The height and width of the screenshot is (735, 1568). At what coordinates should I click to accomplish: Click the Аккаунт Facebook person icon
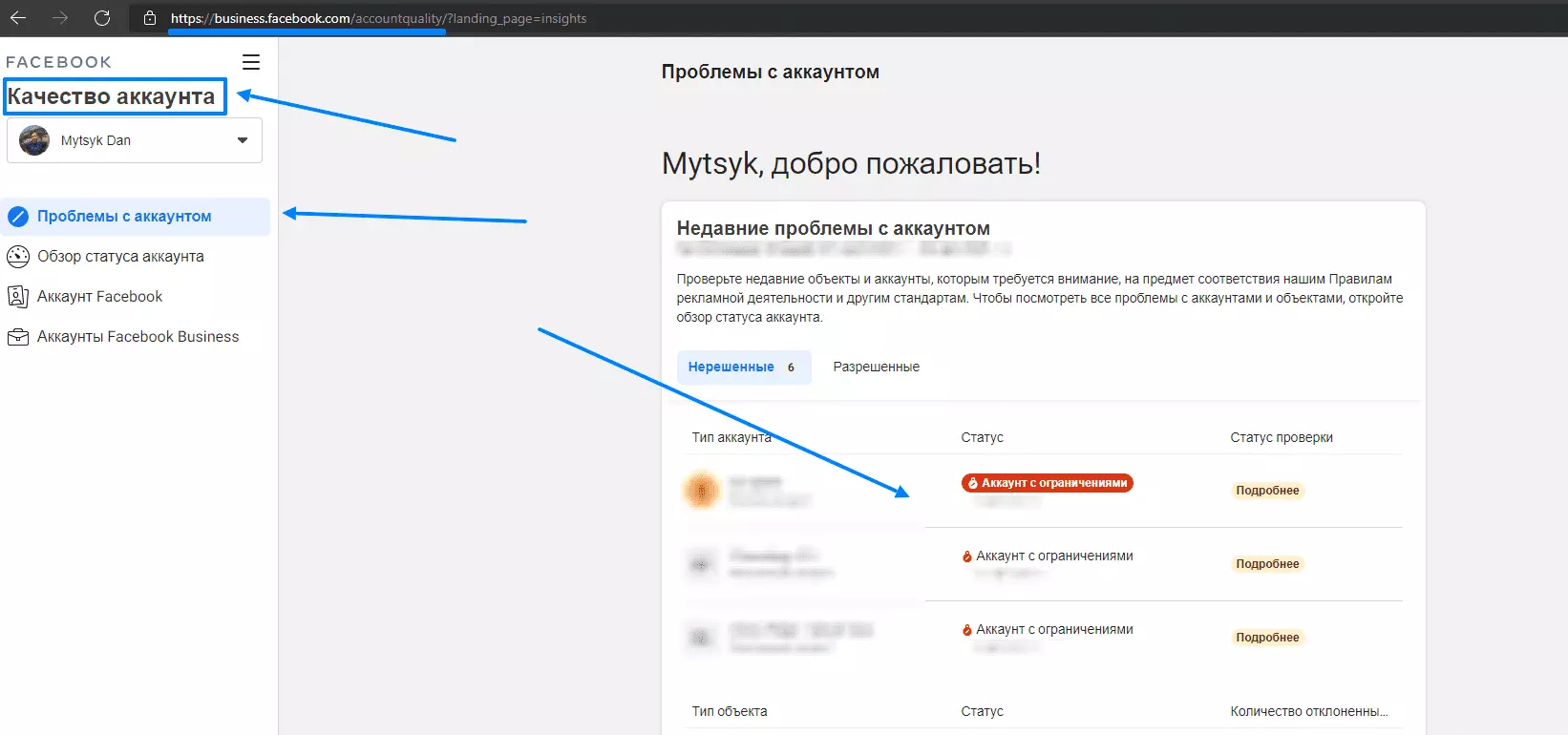(x=18, y=297)
